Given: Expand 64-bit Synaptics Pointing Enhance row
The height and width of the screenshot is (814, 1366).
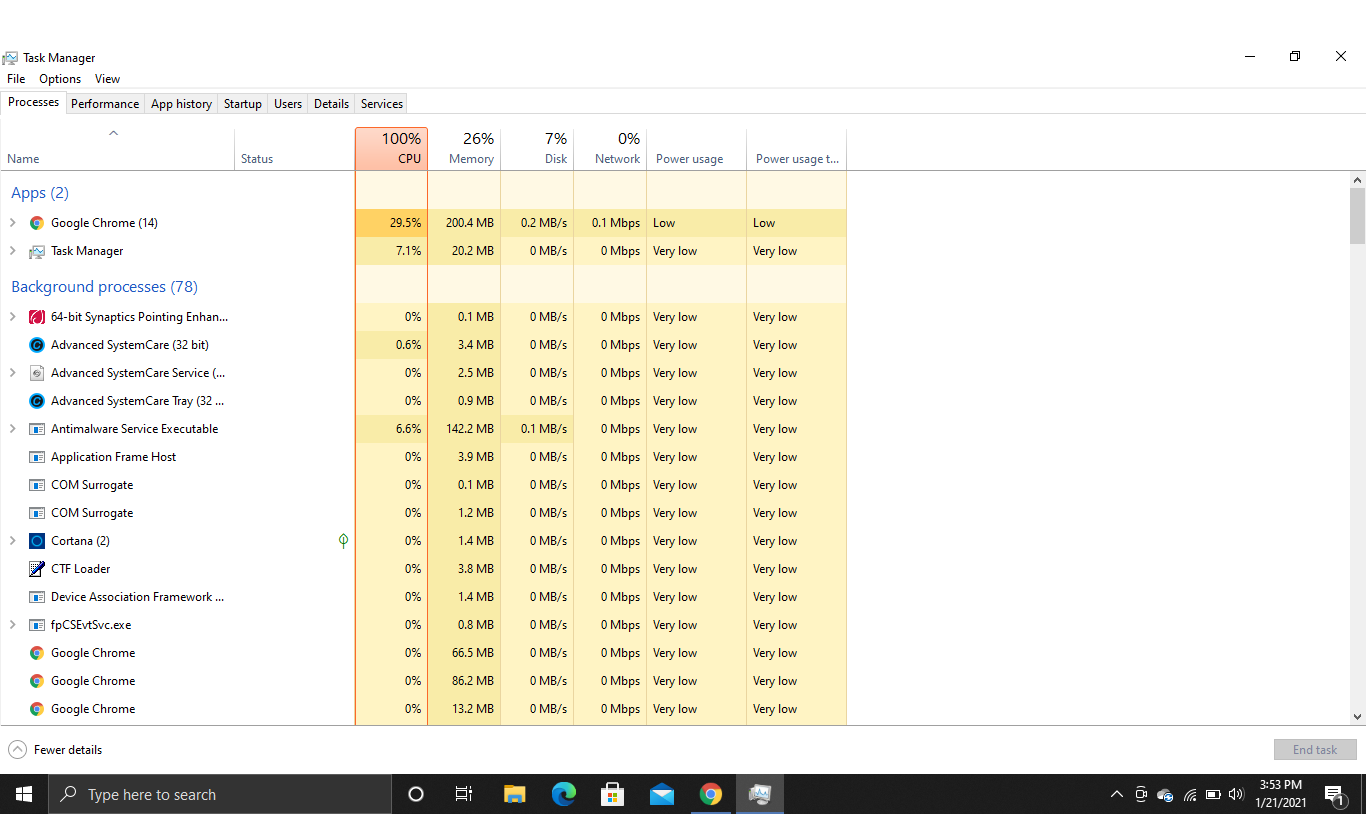Looking at the screenshot, I should (13, 317).
